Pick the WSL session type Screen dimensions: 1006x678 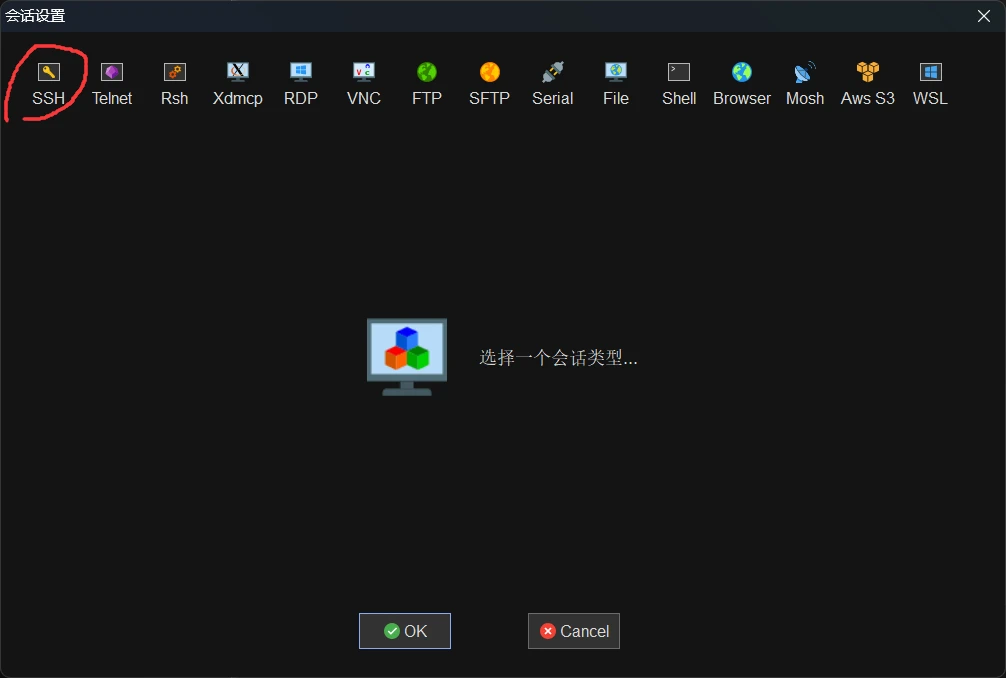coord(930,84)
